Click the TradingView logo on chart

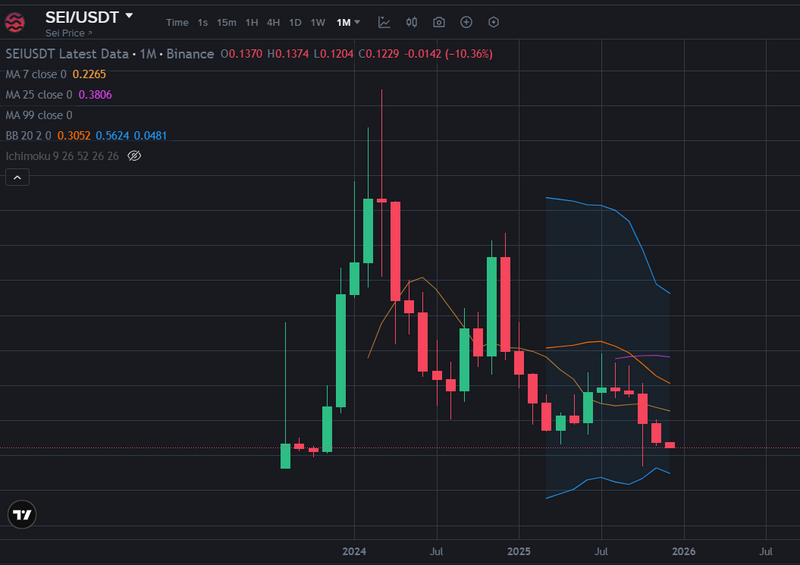[x=21, y=514]
